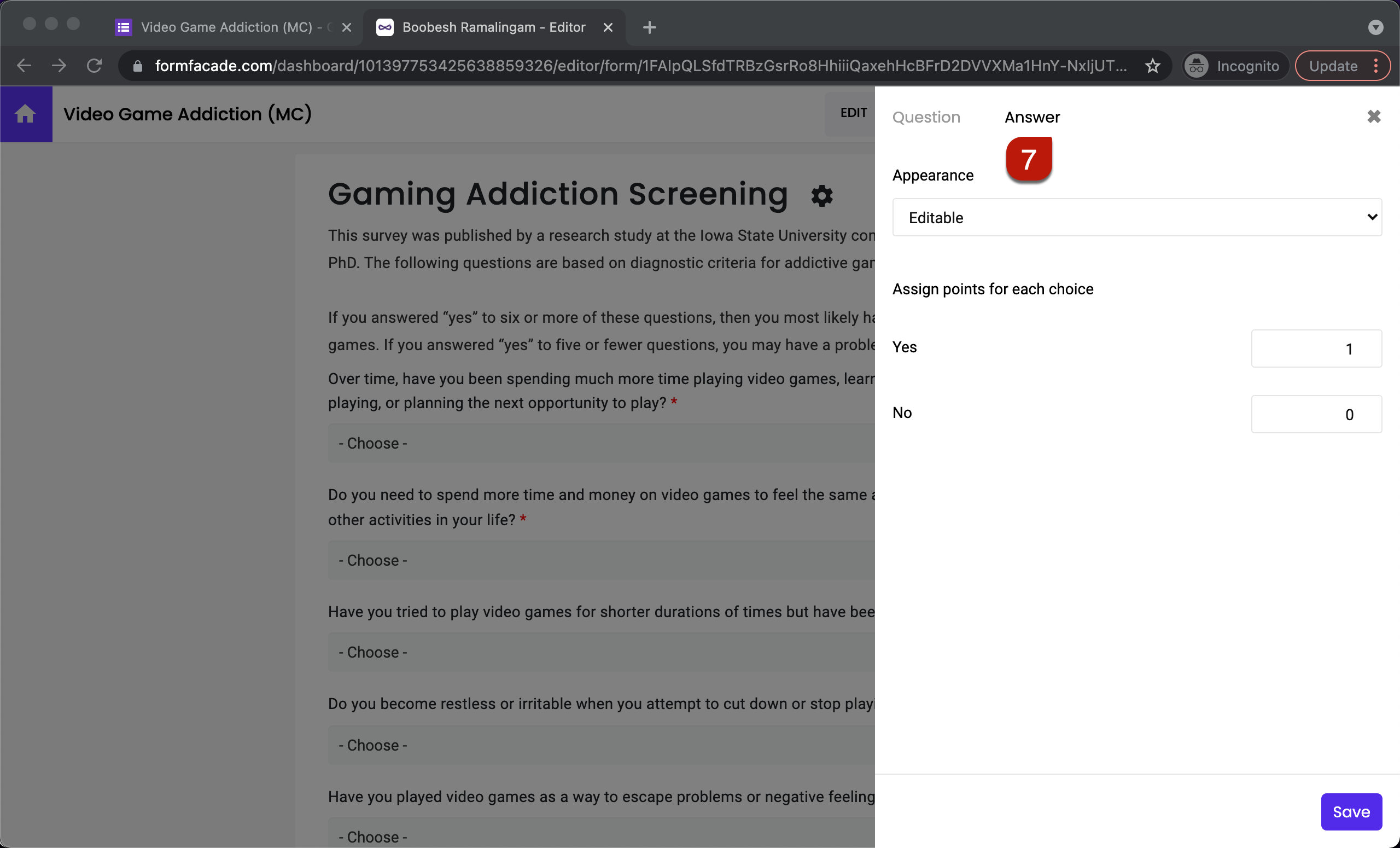This screenshot has height=848, width=1400.
Task: Close the Answer settings panel
Action: tap(1374, 117)
